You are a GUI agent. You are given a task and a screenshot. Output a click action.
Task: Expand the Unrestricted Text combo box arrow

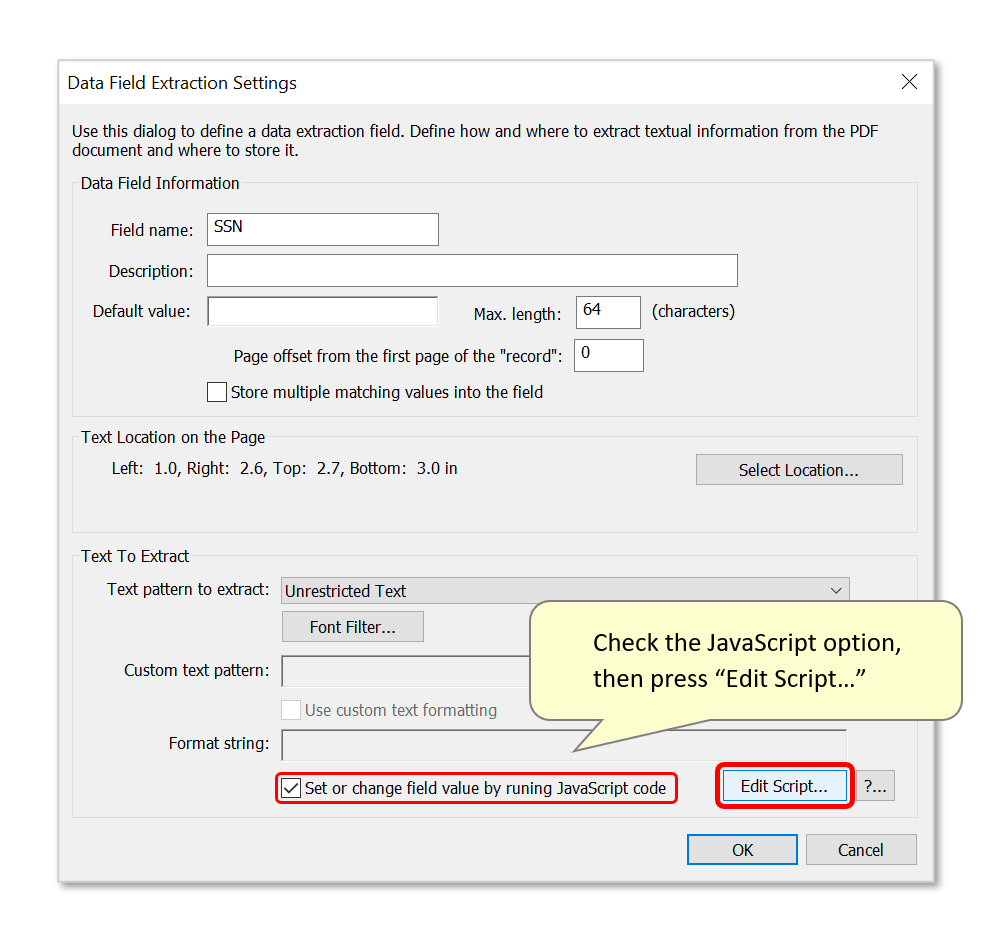(836, 589)
